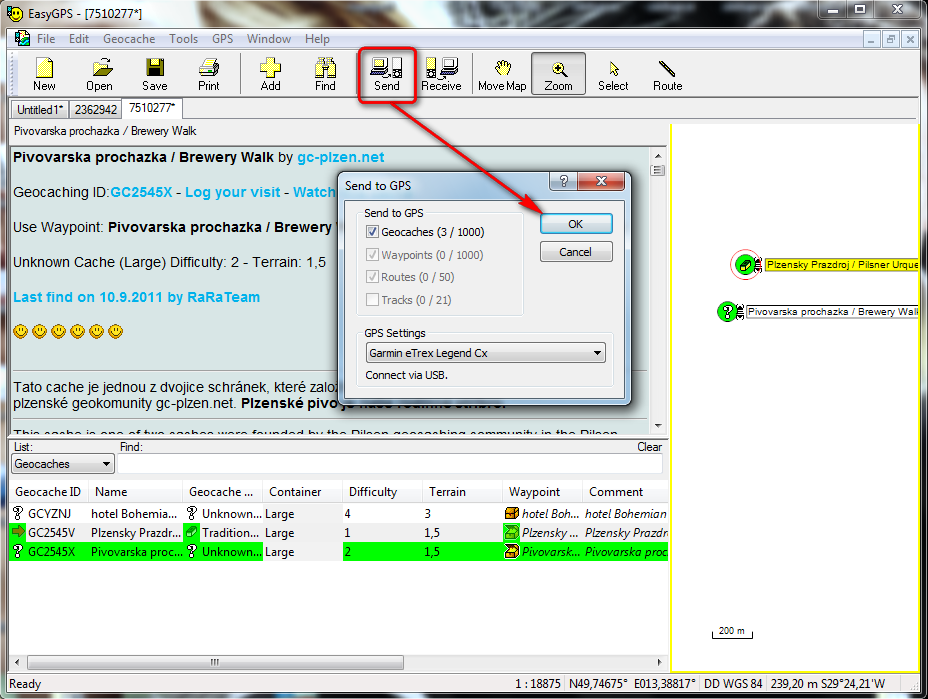The width and height of the screenshot is (928, 699).
Task: Click the description panel scroll up arrow
Action: (x=658, y=156)
